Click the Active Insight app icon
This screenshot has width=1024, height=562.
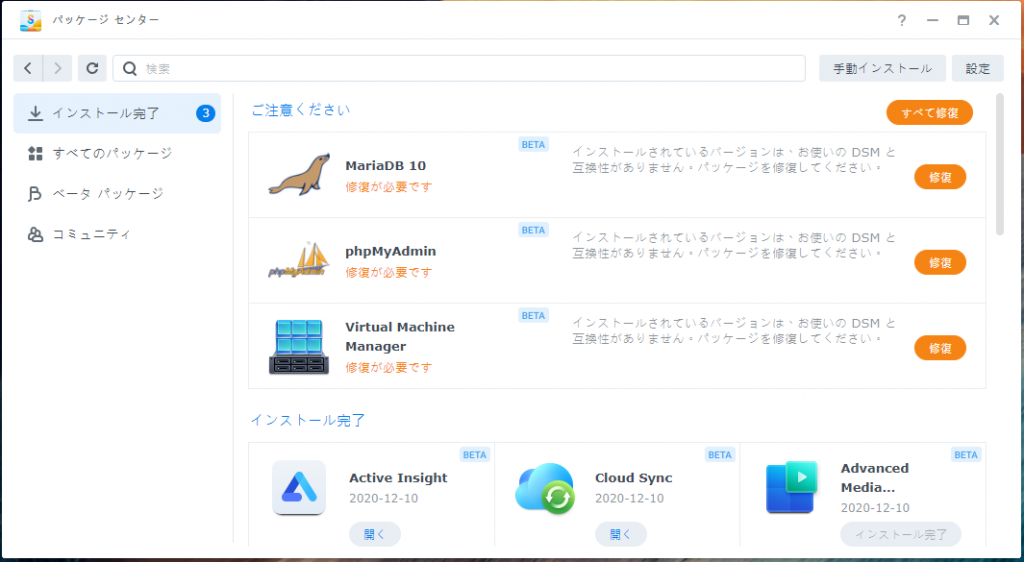299,488
